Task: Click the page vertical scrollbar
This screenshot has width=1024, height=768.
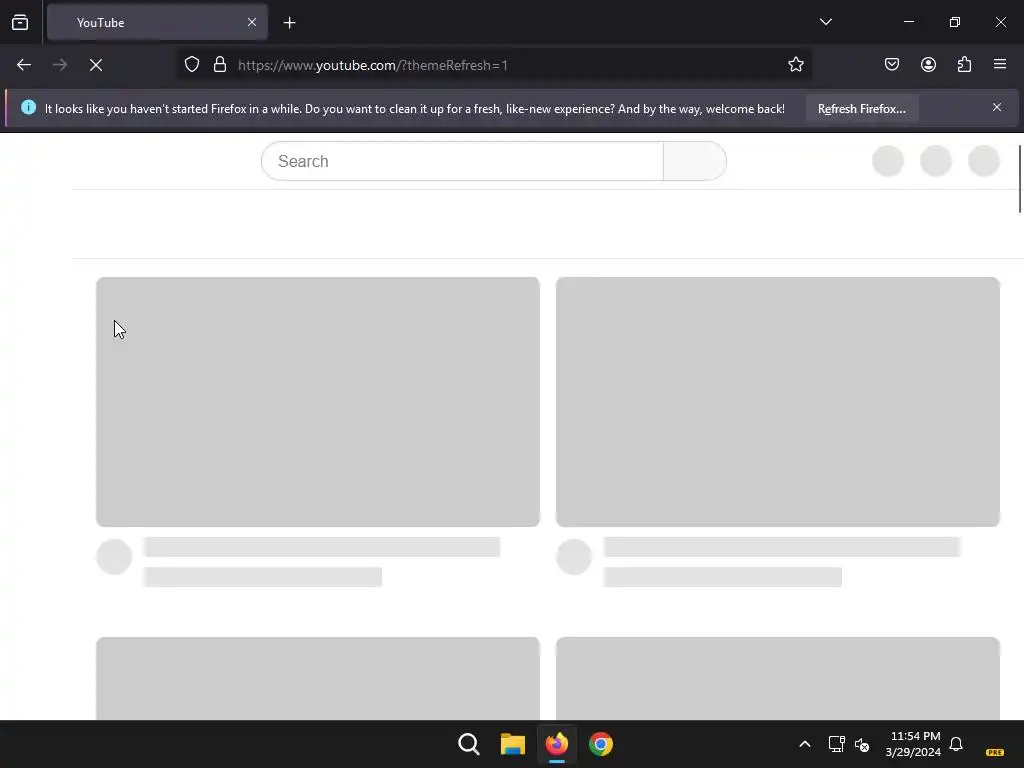Action: click(x=1019, y=178)
